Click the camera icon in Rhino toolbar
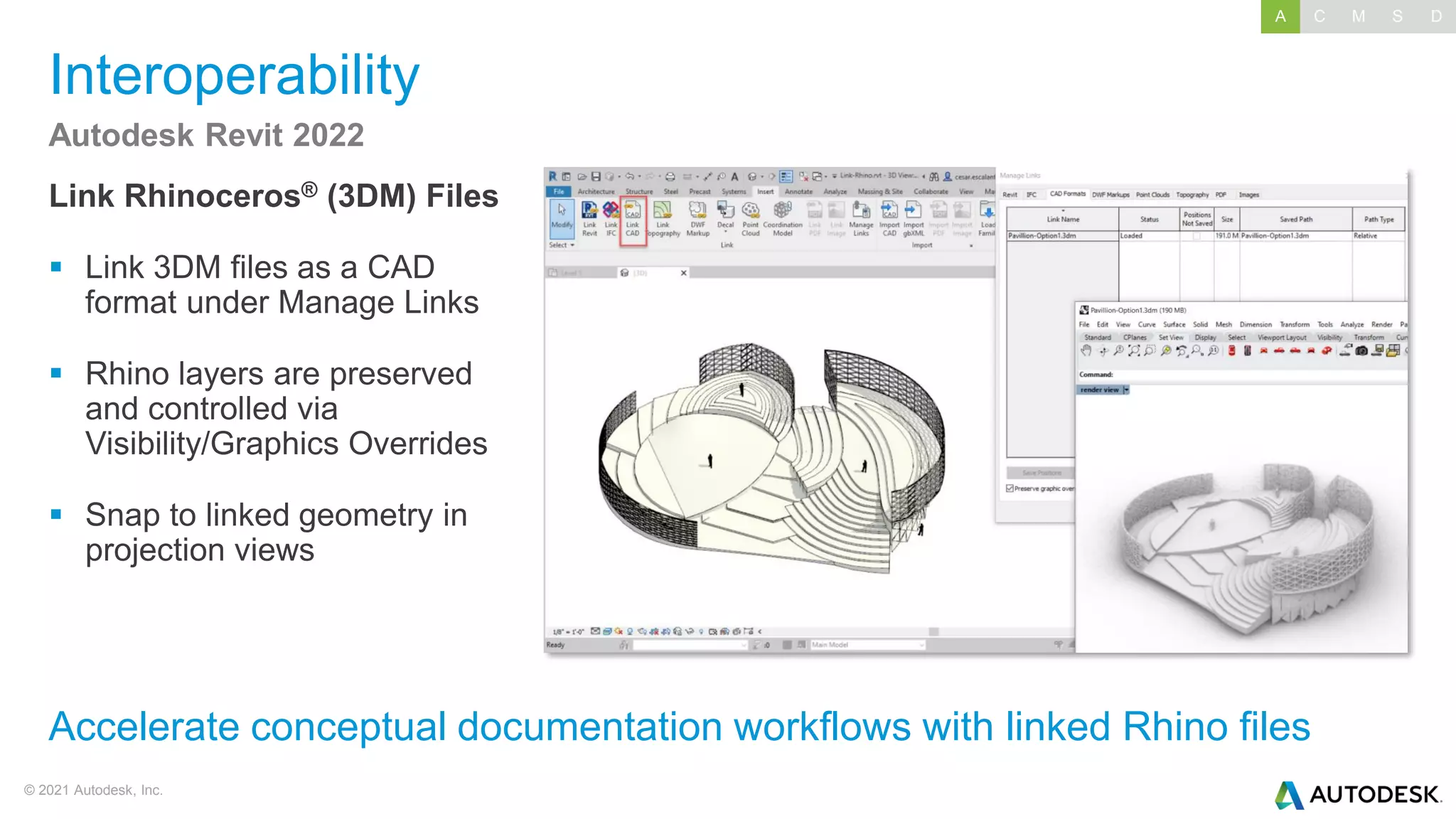This screenshot has width=1456, height=819. pyautogui.click(x=1361, y=350)
